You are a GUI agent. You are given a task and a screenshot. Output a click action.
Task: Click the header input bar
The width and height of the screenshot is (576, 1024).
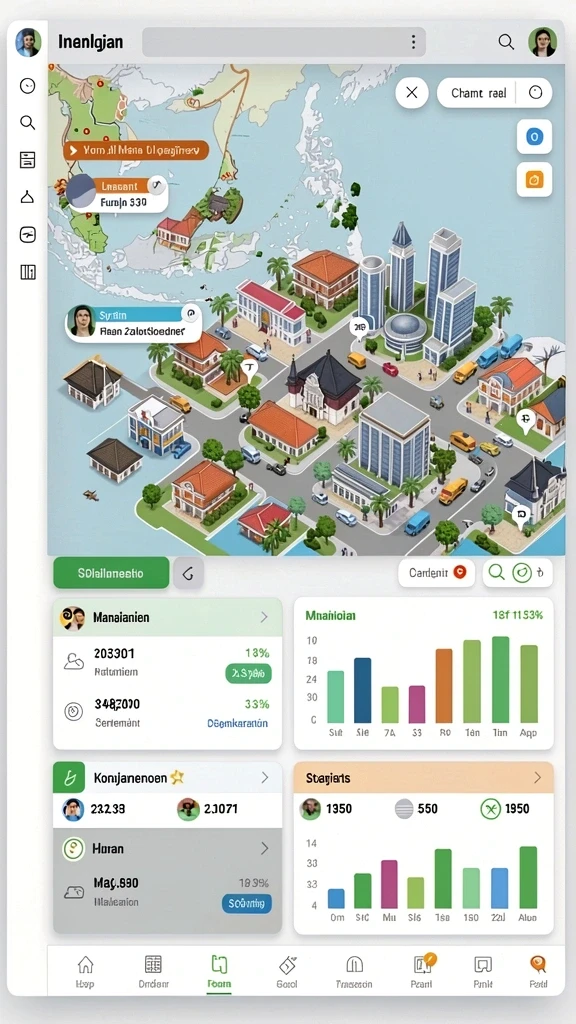coord(284,42)
